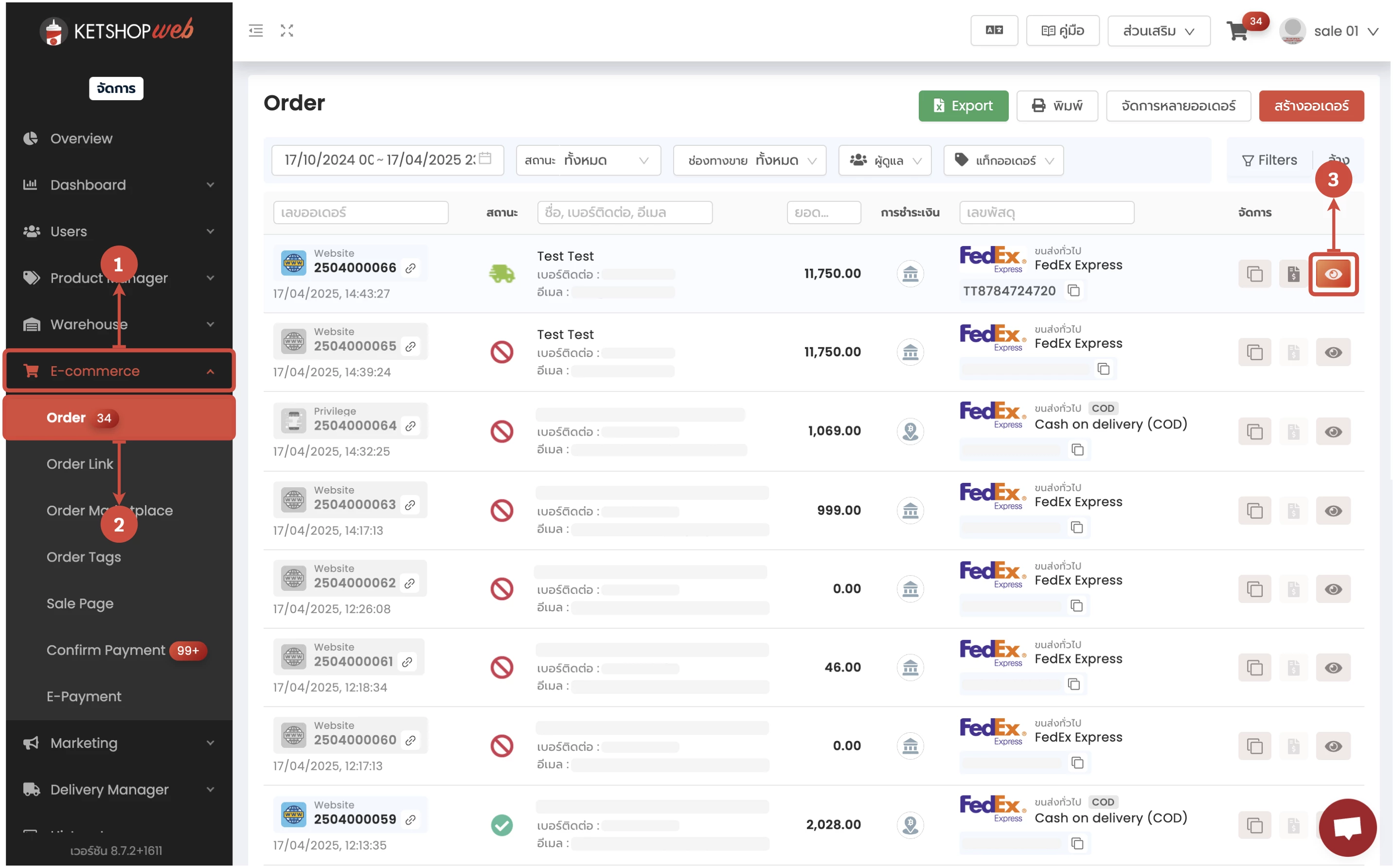Click the red สร้างออเดอร์ button
The image size is (1393, 868).
coord(1310,106)
